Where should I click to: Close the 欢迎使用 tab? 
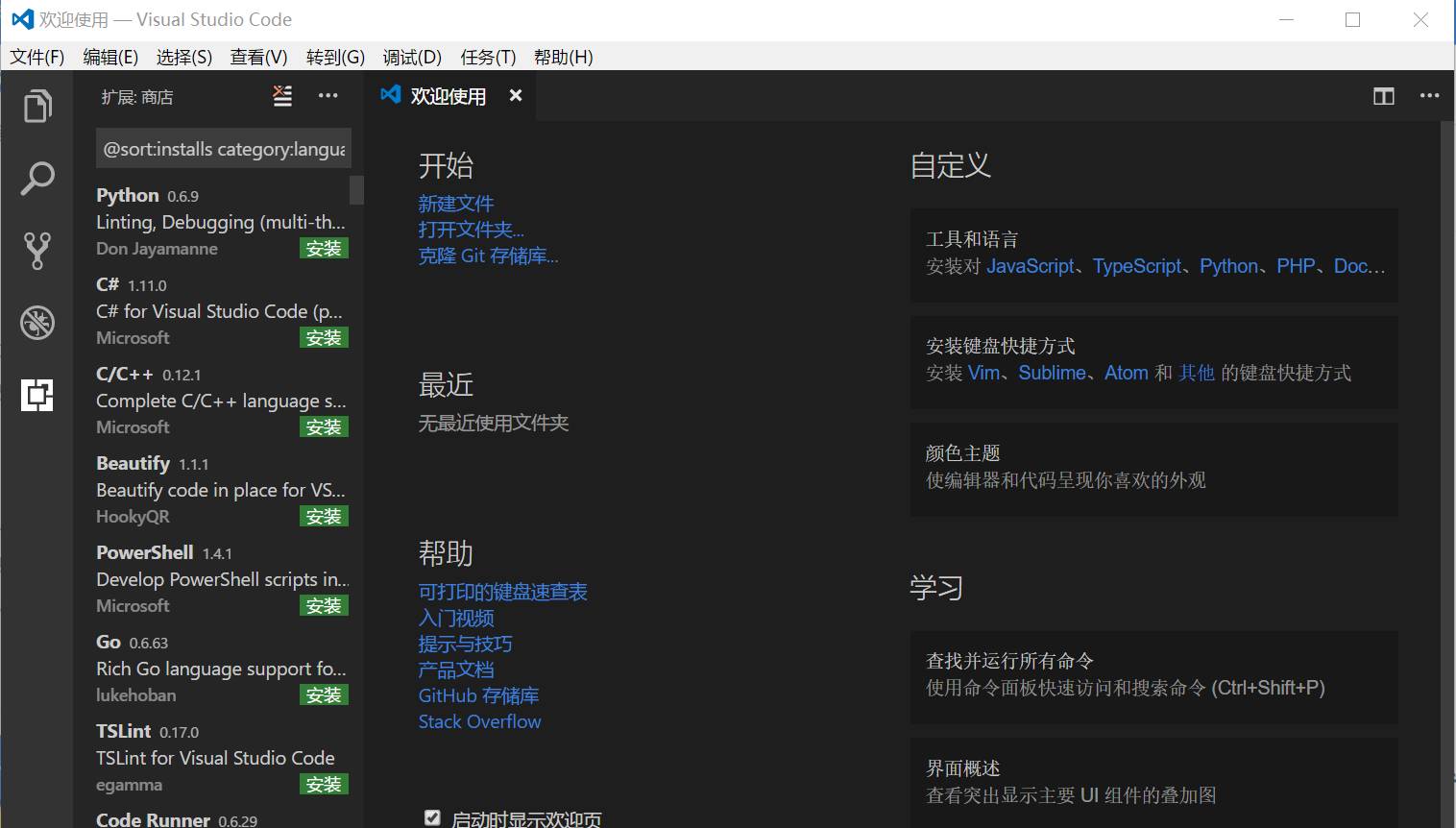coord(516,96)
